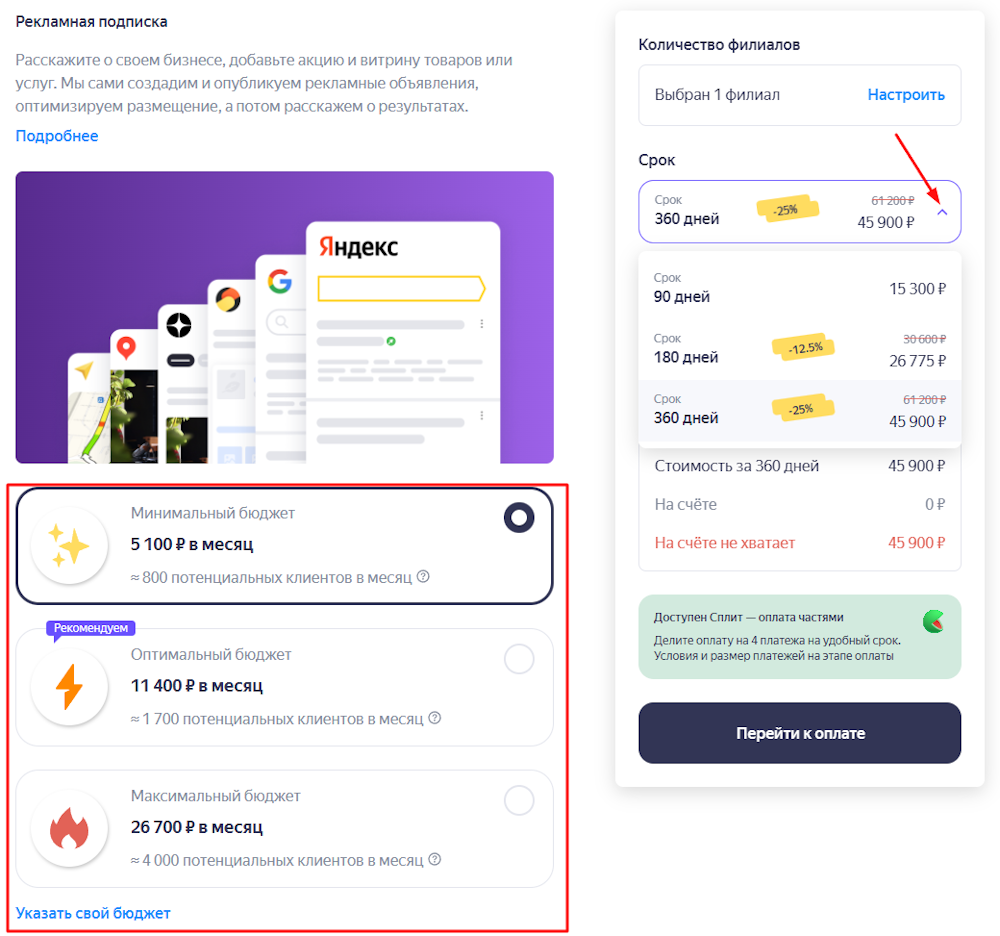This screenshot has width=1000, height=936.
Task: Click the green Сплит logo icon
Action: (x=934, y=622)
